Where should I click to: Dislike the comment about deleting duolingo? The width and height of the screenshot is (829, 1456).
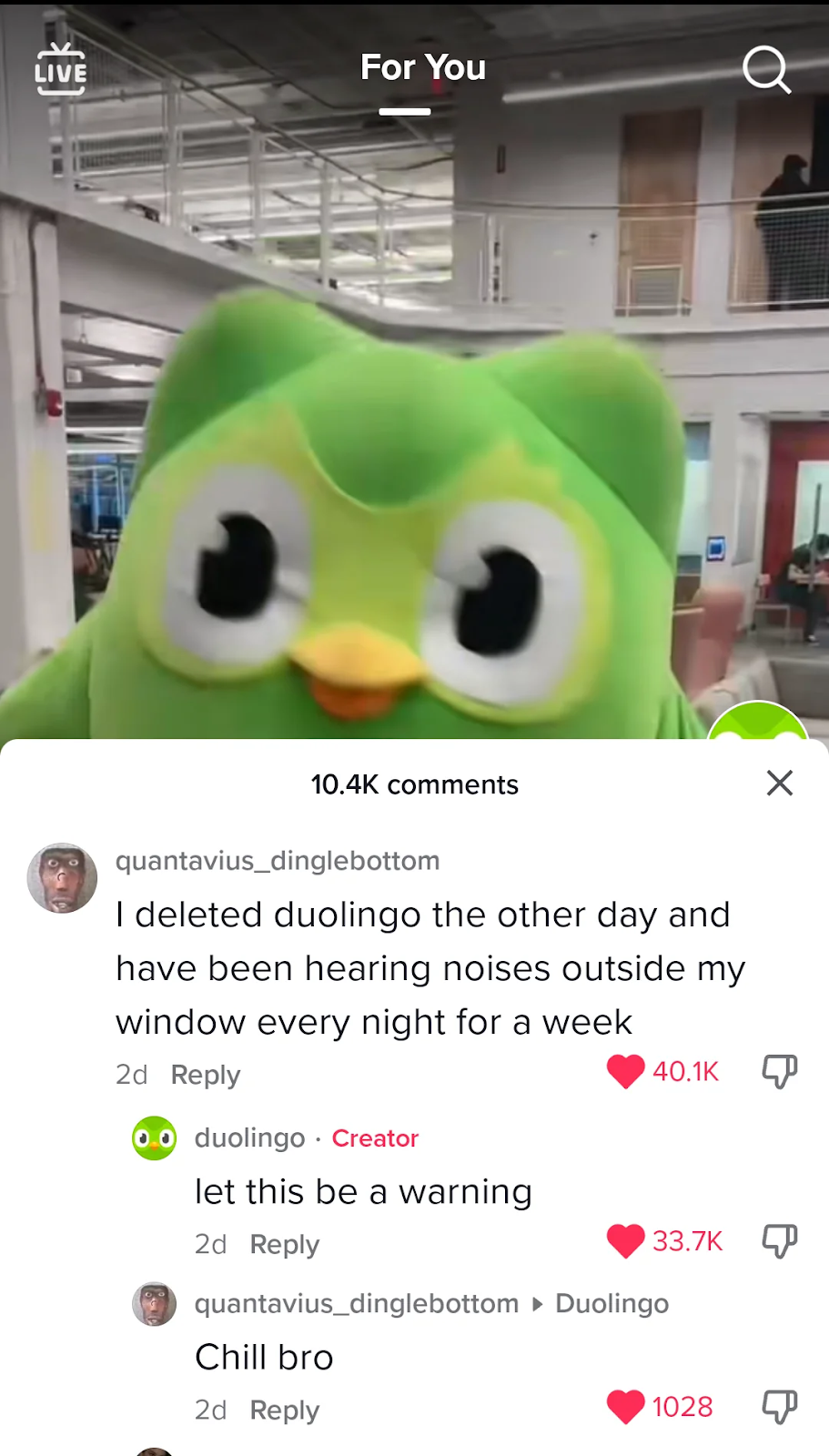tap(780, 1071)
